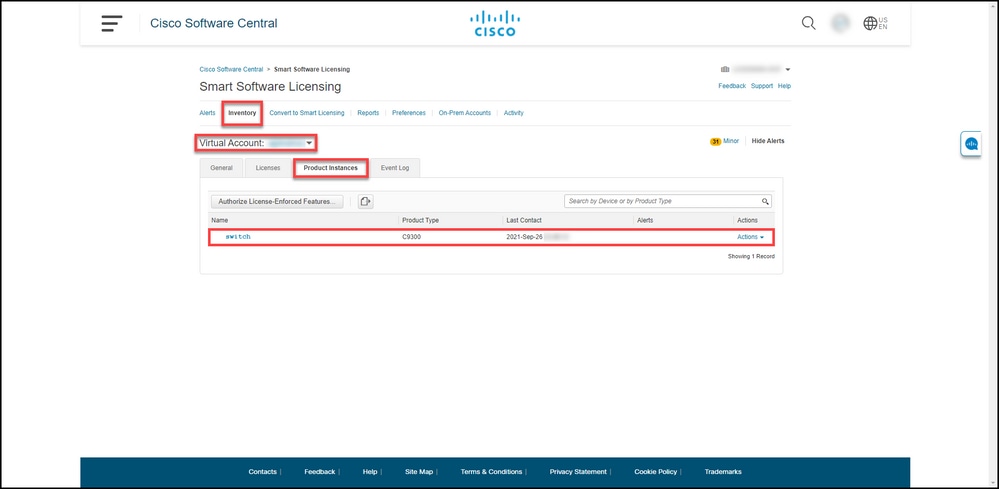The height and width of the screenshot is (489, 999).
Task: Switch to the General tab
Action: (x=221, y=168)
